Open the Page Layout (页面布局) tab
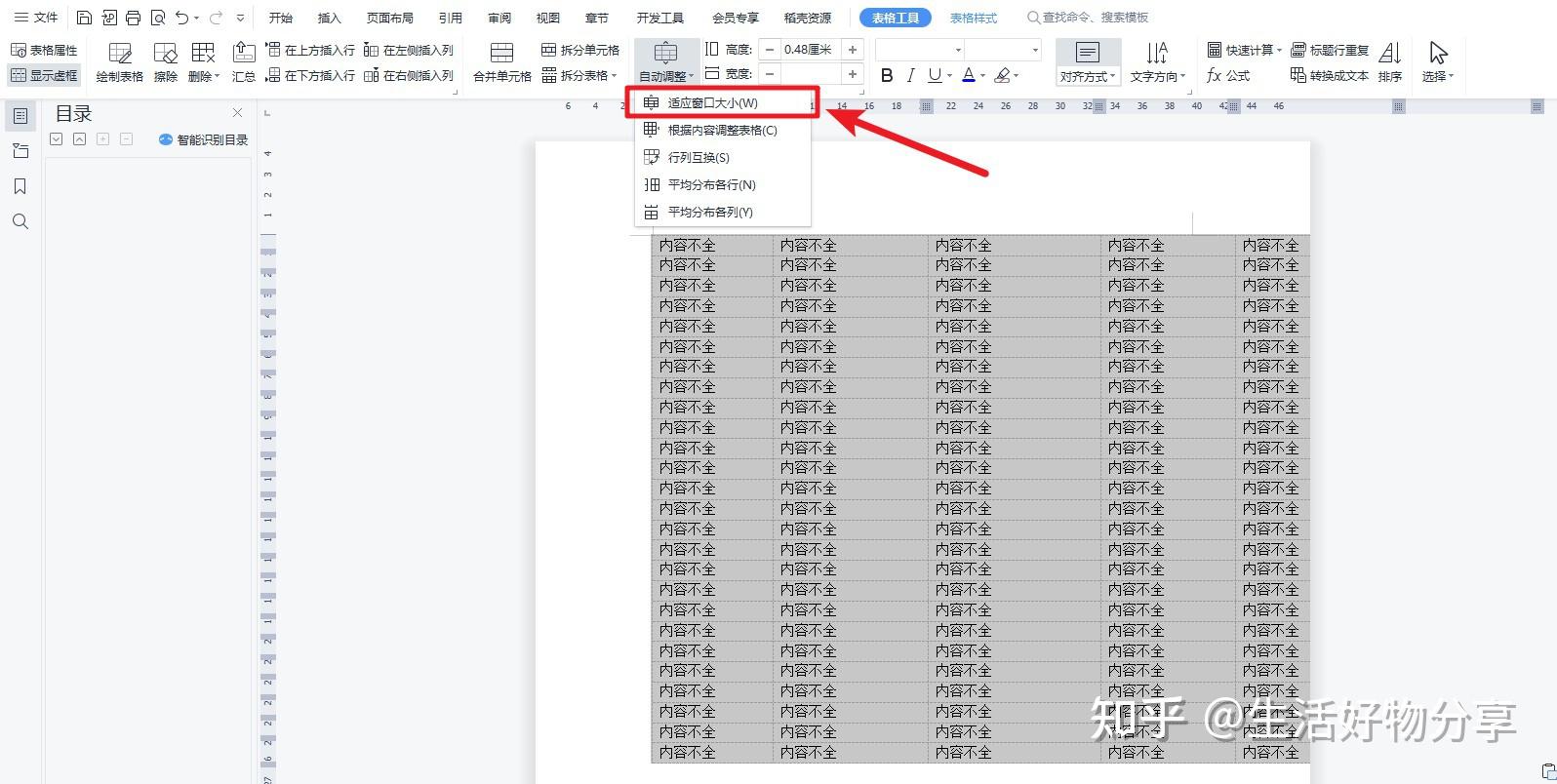Screen dimensions: 1557x784 [390, 18]
